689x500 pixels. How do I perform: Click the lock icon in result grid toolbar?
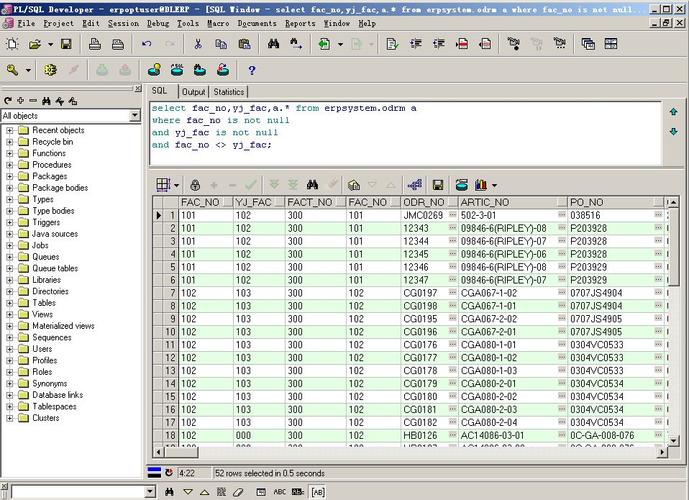pyautogui.click(x=195, y=185)
